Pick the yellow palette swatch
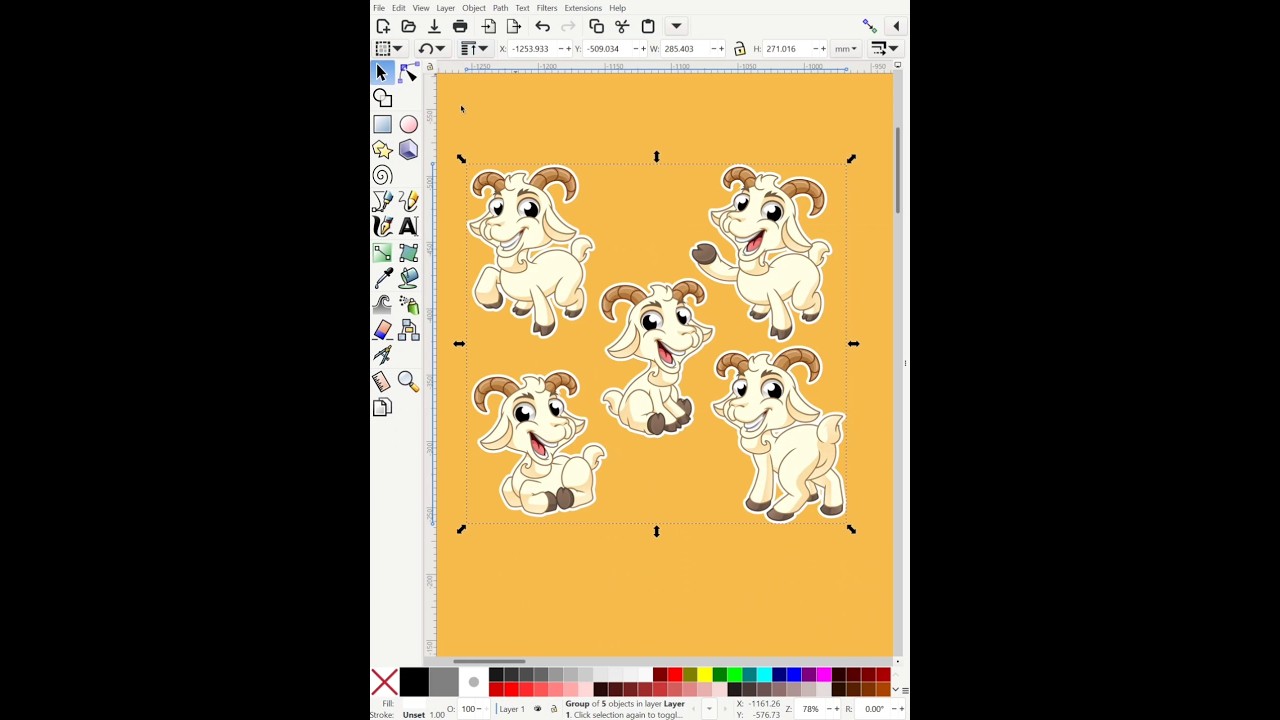The image size is (1280, 720). (x=704, y=675)
